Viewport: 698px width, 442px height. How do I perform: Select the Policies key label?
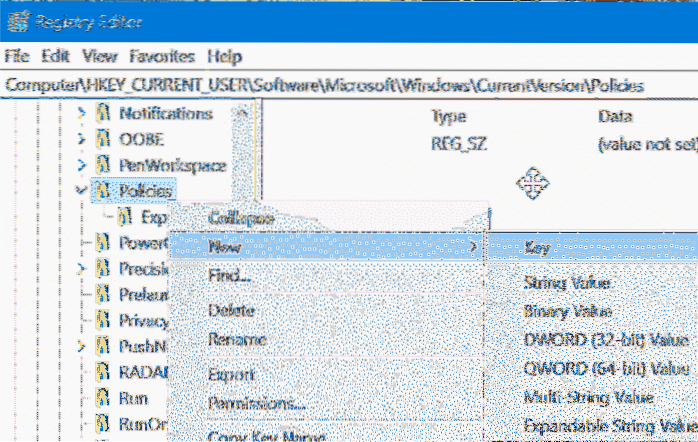pos(145,191)
